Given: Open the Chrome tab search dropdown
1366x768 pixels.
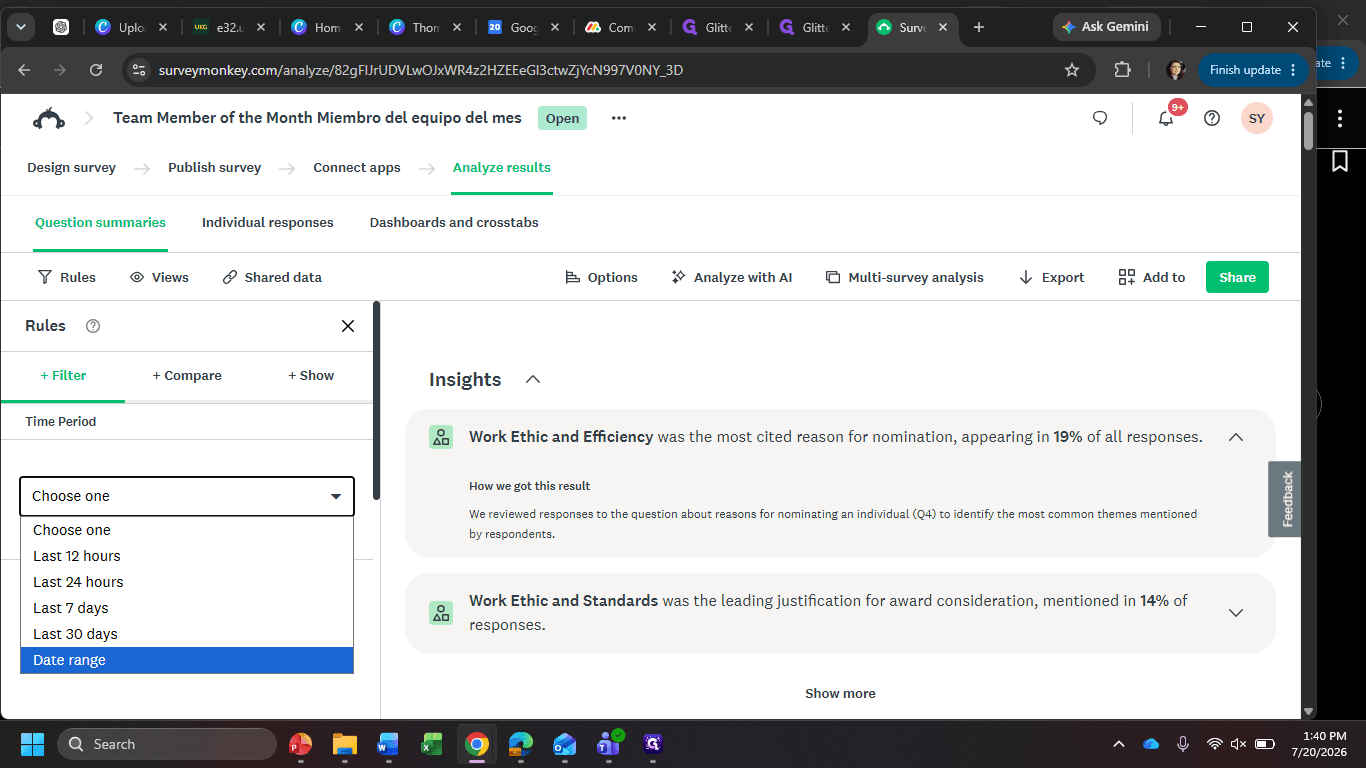Looking at the screenshot, I should click(20, 27).
